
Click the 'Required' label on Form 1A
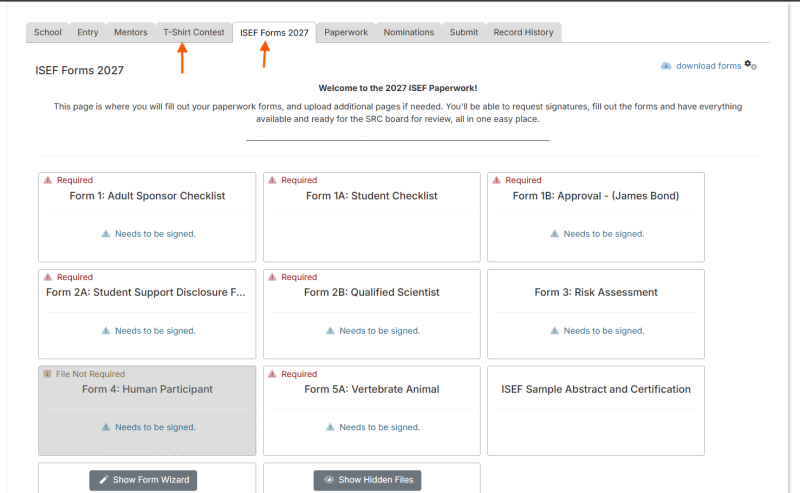tap(299, 180)
